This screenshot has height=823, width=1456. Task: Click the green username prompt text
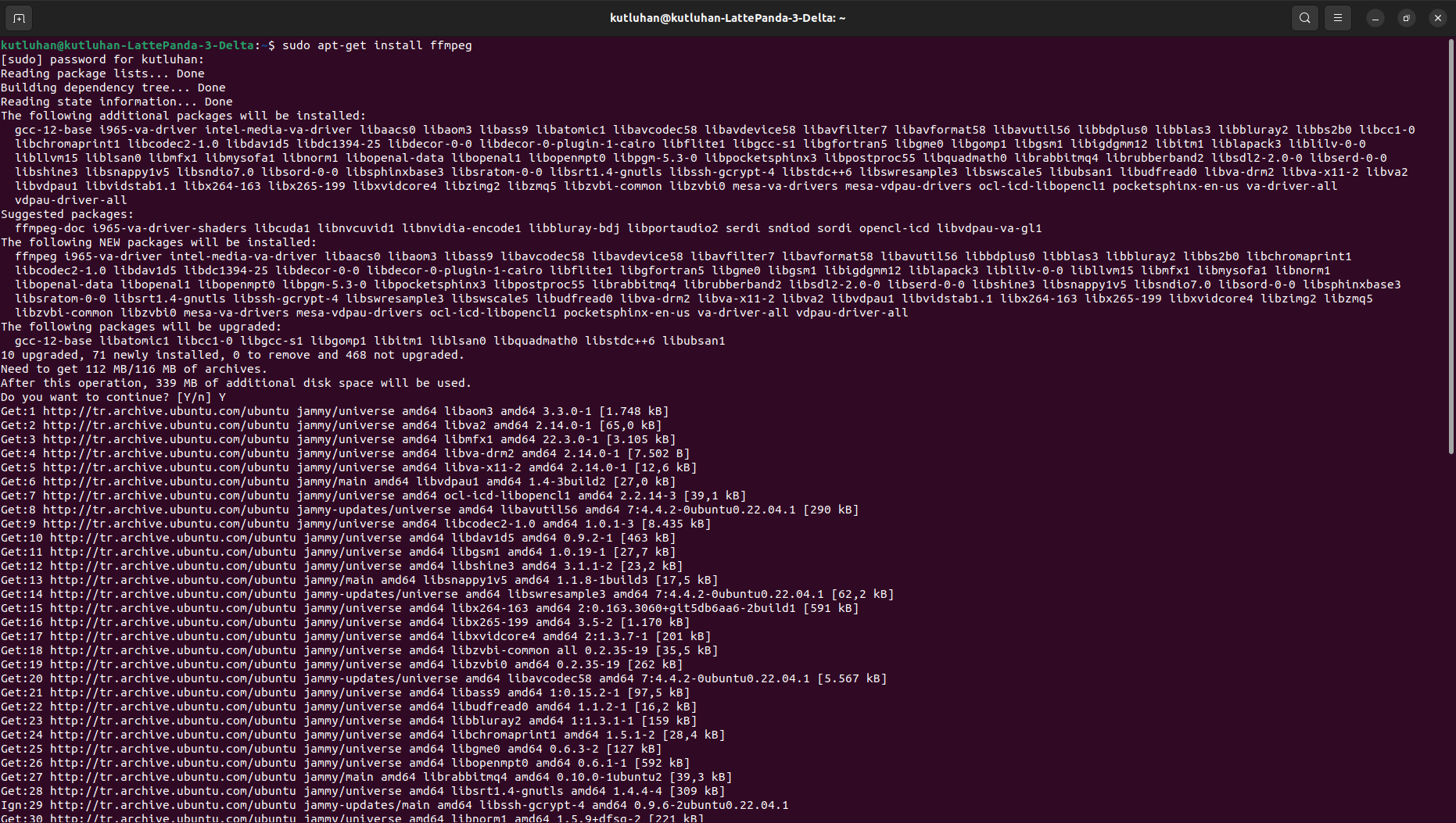coord(127,45)
